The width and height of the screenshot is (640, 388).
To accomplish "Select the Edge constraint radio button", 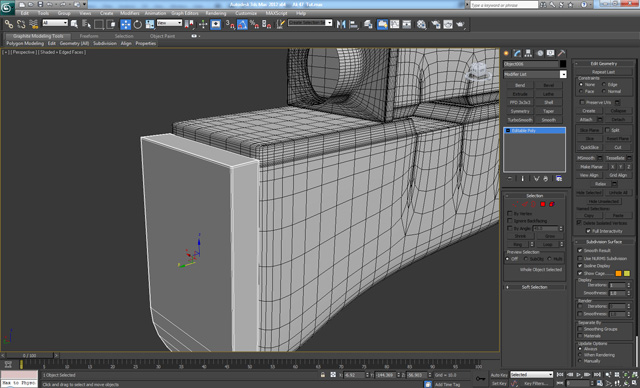I will click(x=604, y=84).
